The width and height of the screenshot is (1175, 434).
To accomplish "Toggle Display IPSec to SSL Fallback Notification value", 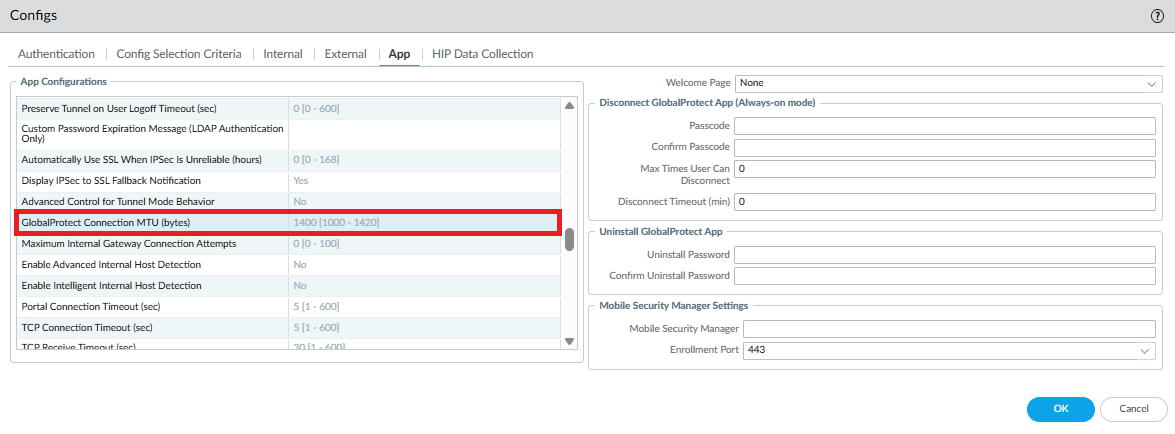I will (423, 180).
